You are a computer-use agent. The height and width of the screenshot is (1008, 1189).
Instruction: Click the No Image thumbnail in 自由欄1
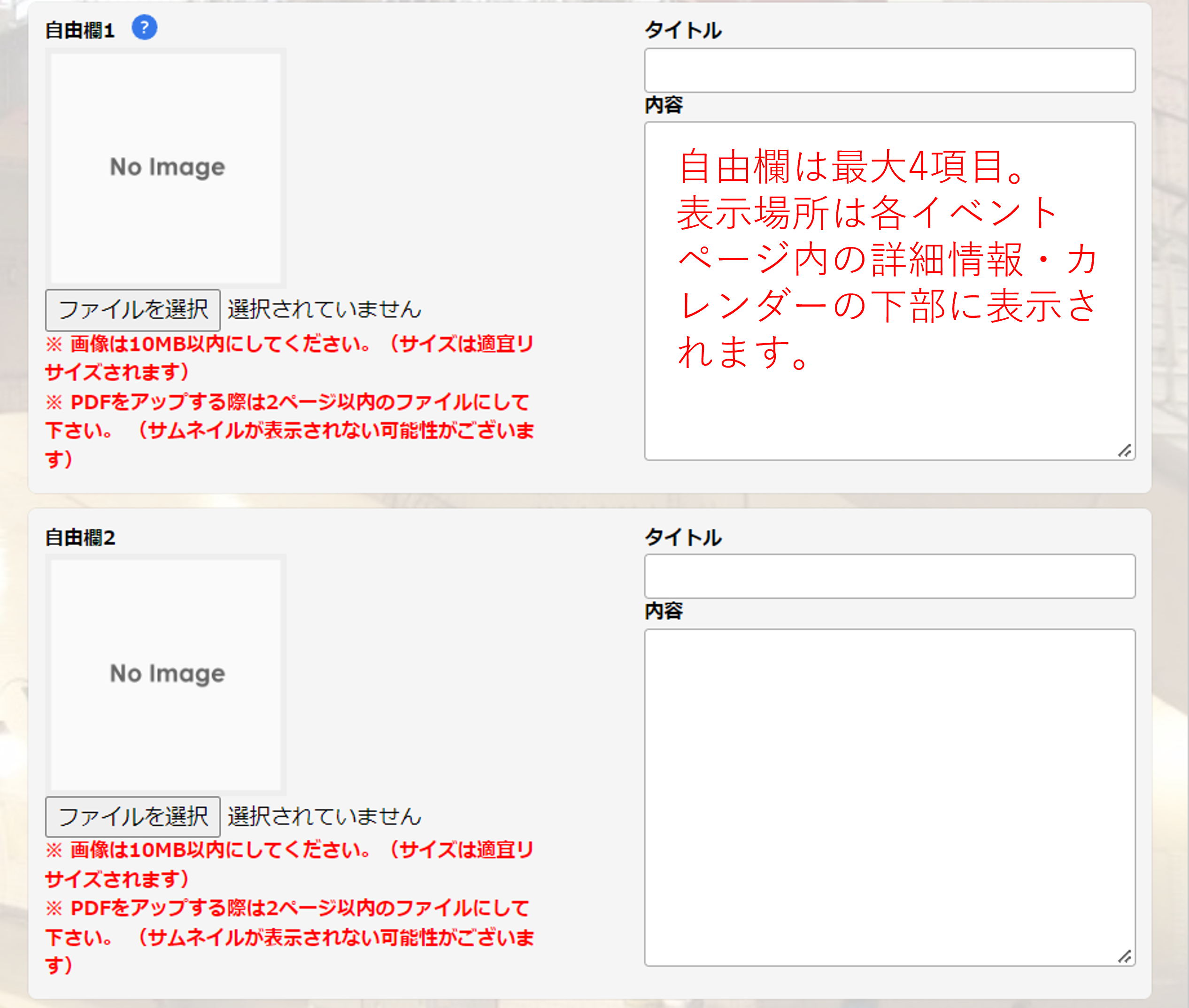click(x=166, y=168)
